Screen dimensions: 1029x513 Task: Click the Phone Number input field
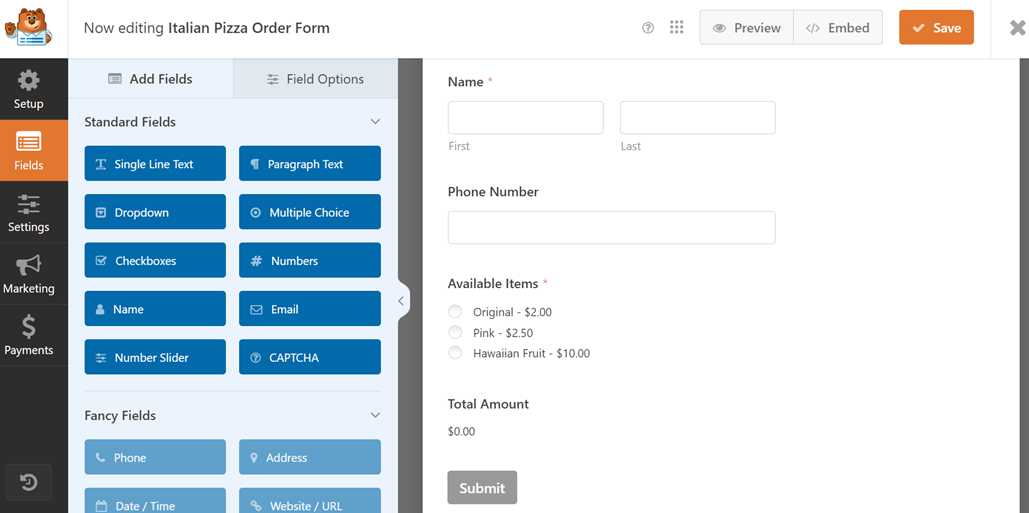click(x=611, y=228)
